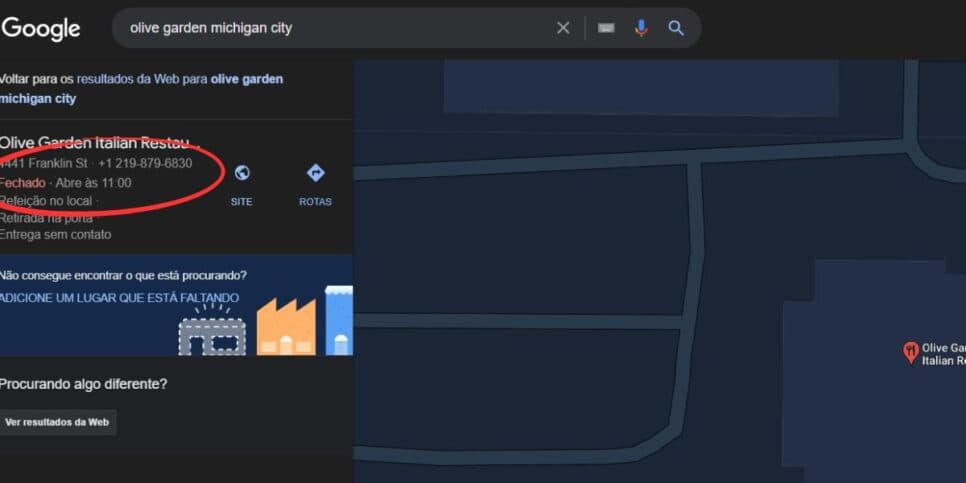Click the ROTAS label under the arrow

coord(315,202)
